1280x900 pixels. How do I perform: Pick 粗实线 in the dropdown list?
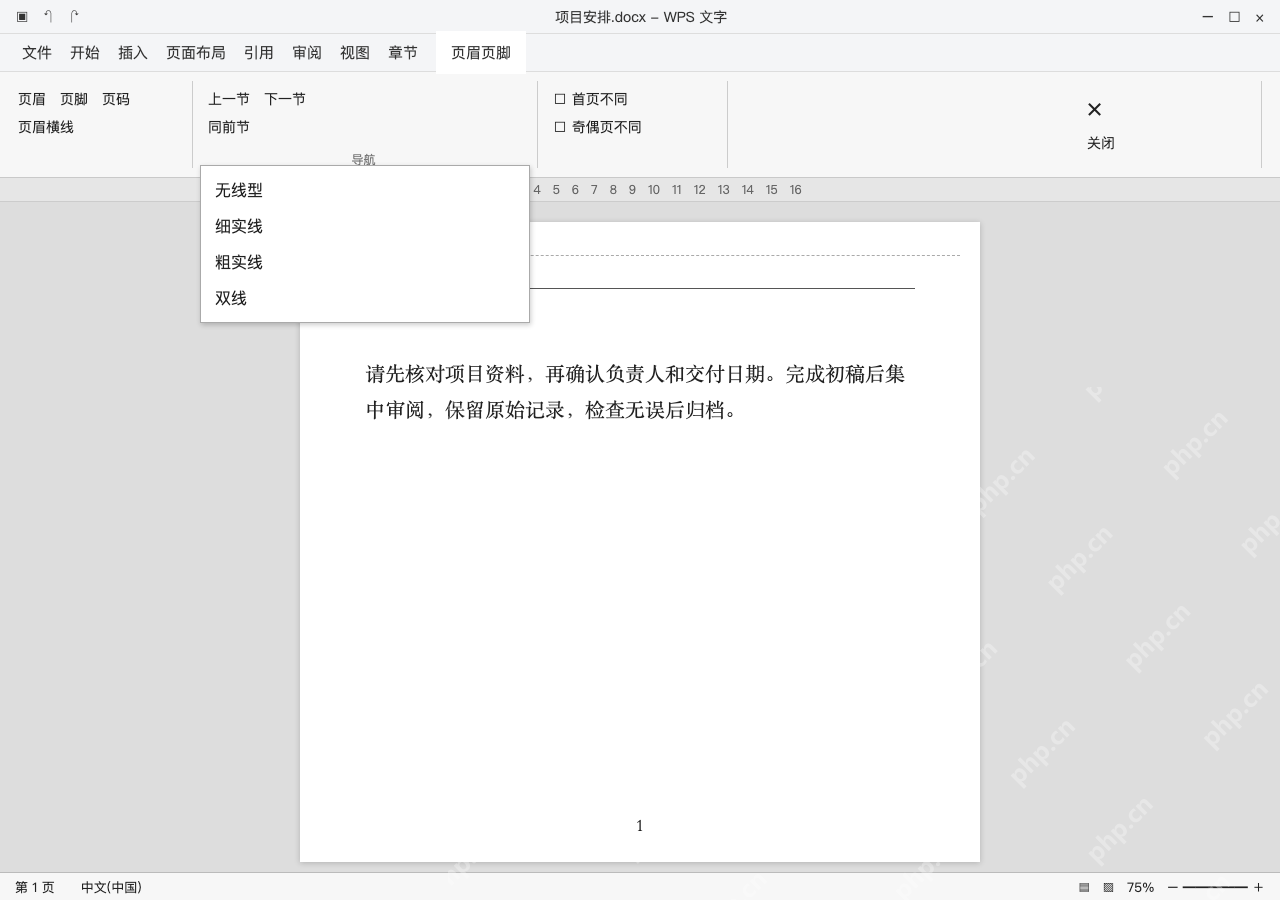pyautogui.click(x=365, y=262)
